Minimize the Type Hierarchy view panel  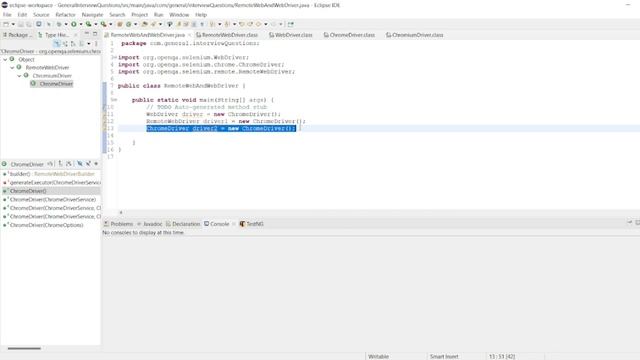(x=87, y=34)
